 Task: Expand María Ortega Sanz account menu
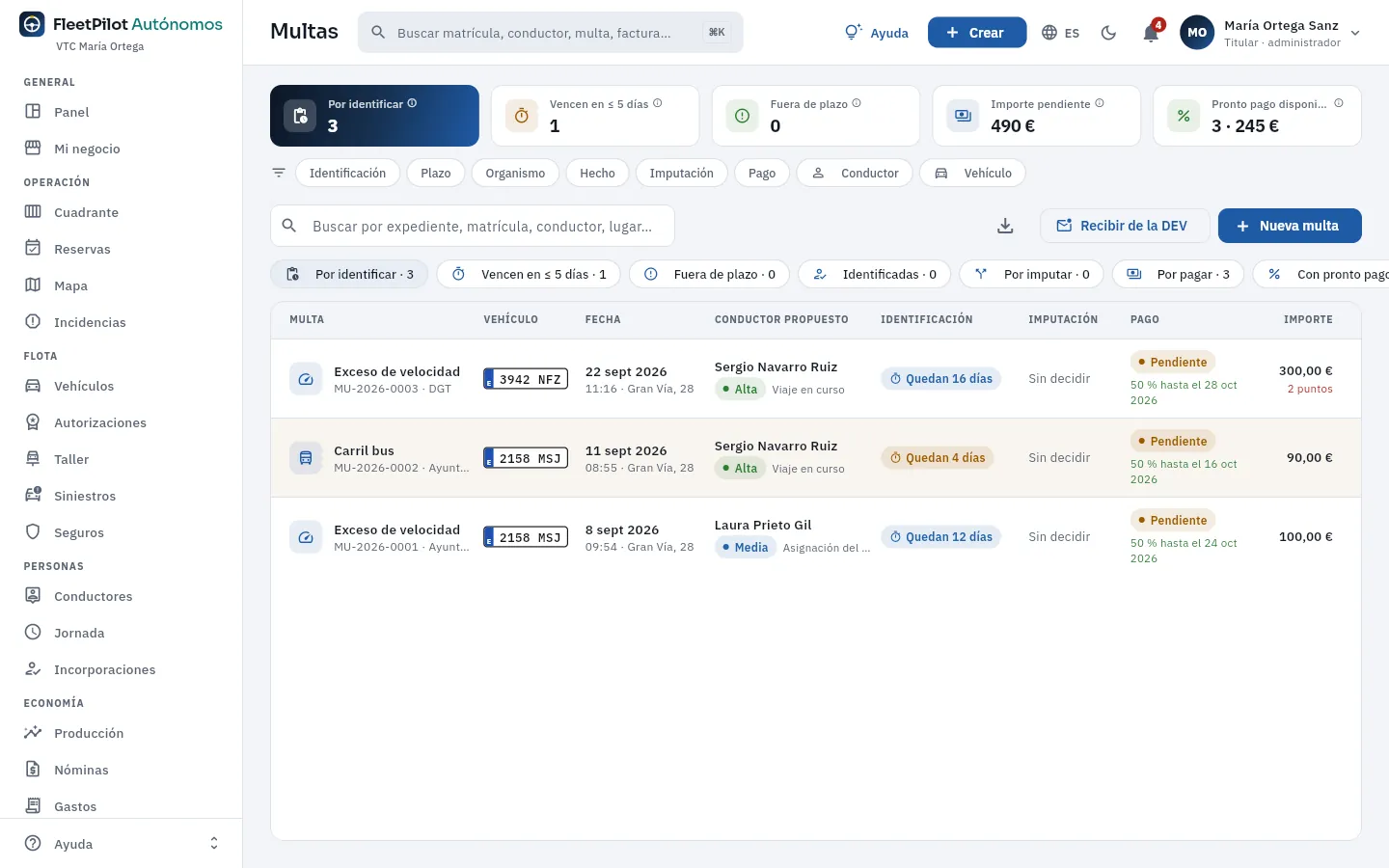point(1270,33)
